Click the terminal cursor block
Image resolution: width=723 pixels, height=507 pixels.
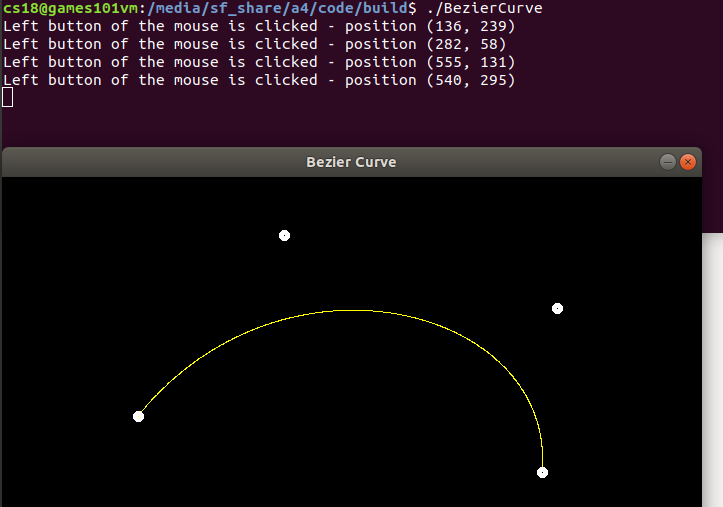(x=7, y=97)
